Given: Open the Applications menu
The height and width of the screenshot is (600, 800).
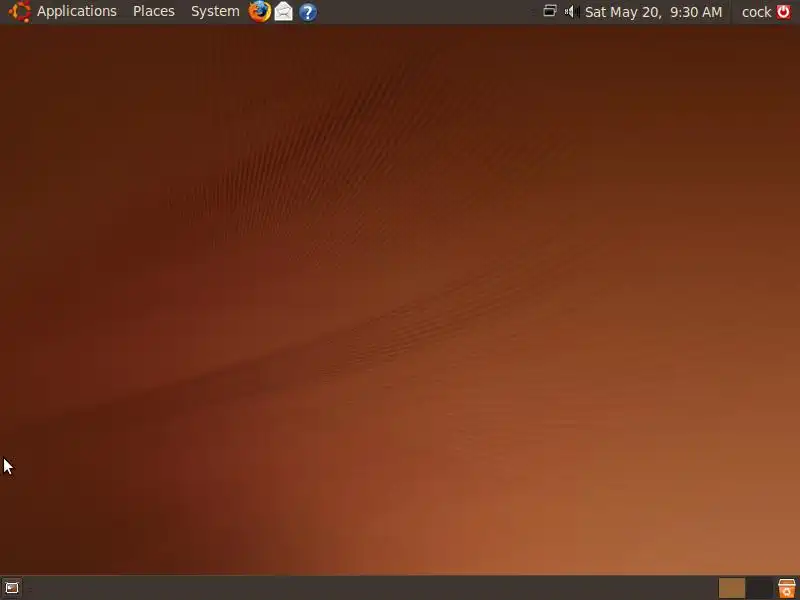Looking at the screenshot, I should [x=77, y=11].
